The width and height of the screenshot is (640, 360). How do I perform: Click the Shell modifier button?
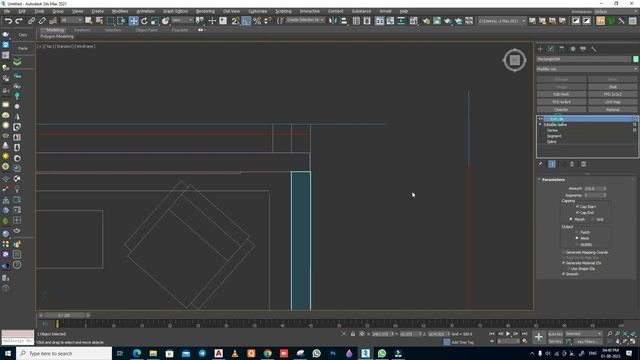613,87
